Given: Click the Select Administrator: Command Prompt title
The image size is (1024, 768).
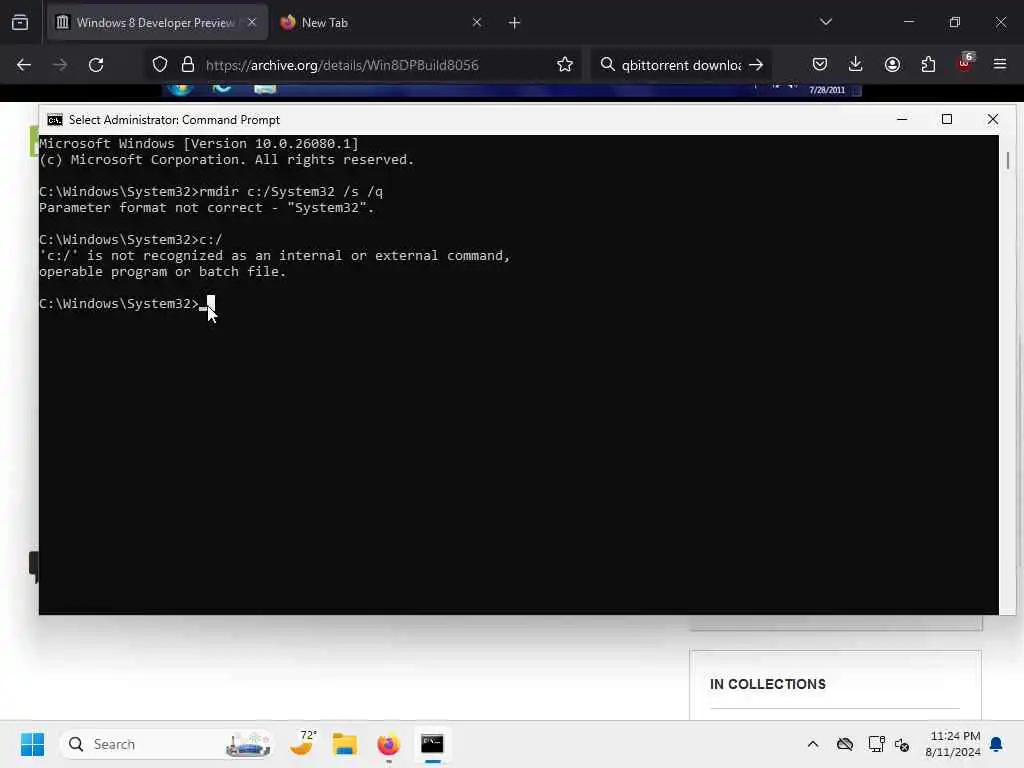Looking at the screenshot, I should click(174, 120).
